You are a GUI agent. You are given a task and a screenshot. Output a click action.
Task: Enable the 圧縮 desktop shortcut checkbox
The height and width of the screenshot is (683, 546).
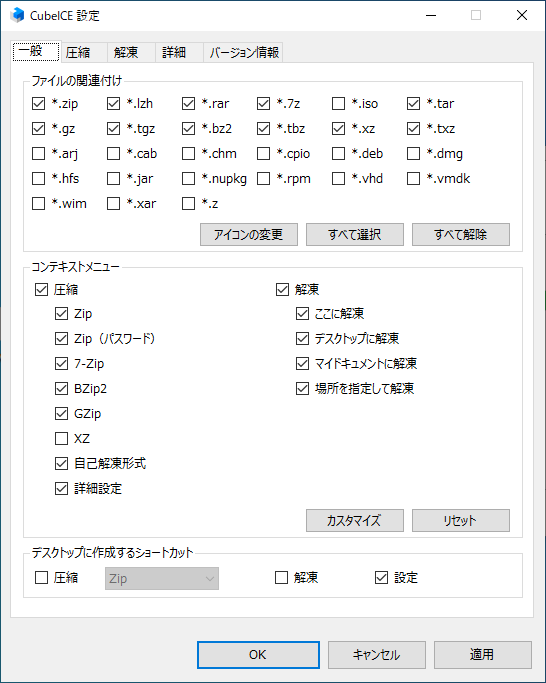point(41,578)
